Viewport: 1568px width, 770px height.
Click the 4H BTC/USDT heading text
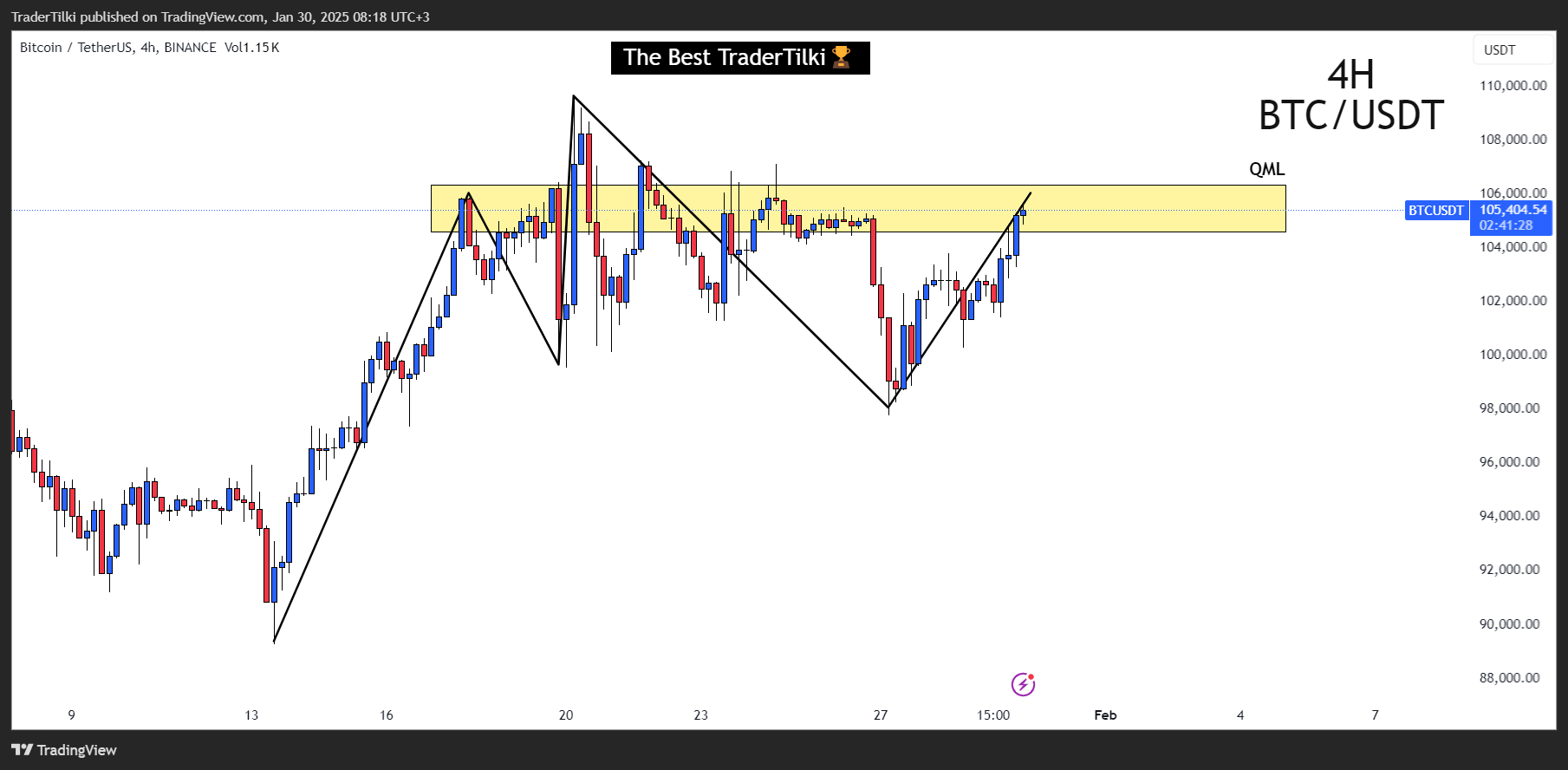(x=1350, y=95)
